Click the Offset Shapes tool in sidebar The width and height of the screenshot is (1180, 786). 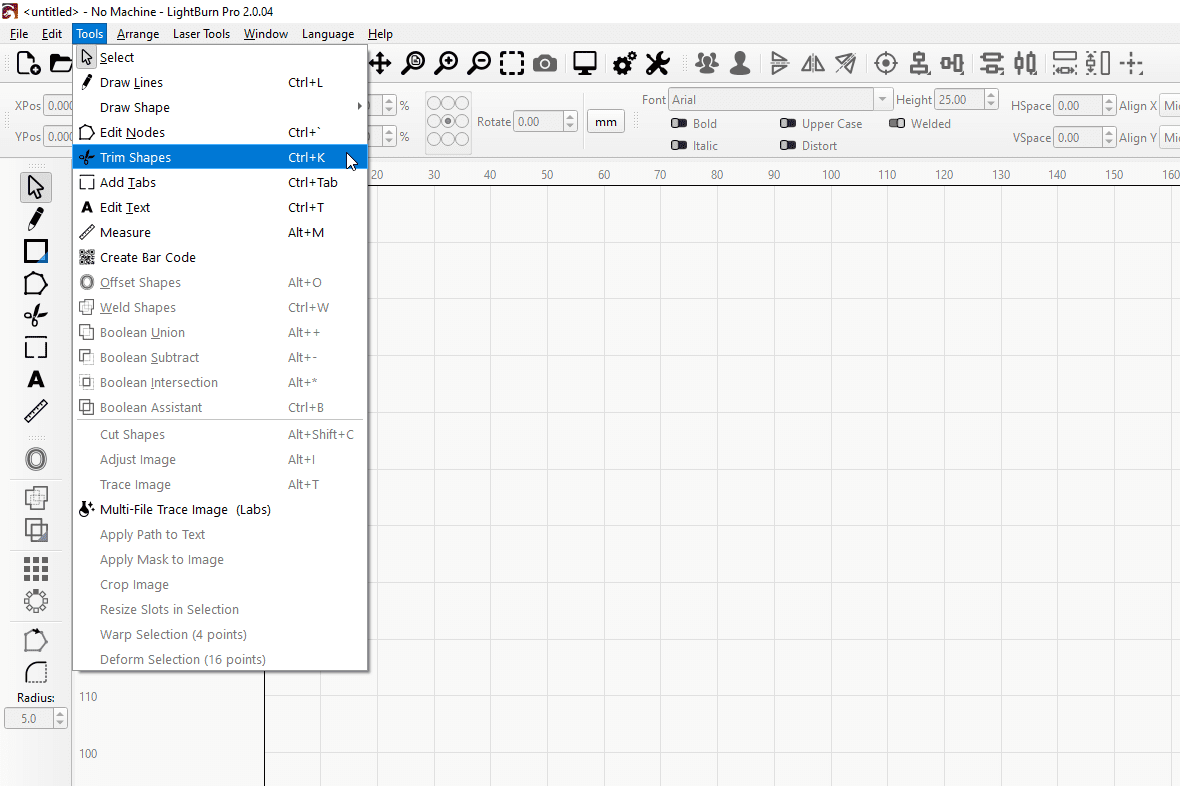click(35, 459)
